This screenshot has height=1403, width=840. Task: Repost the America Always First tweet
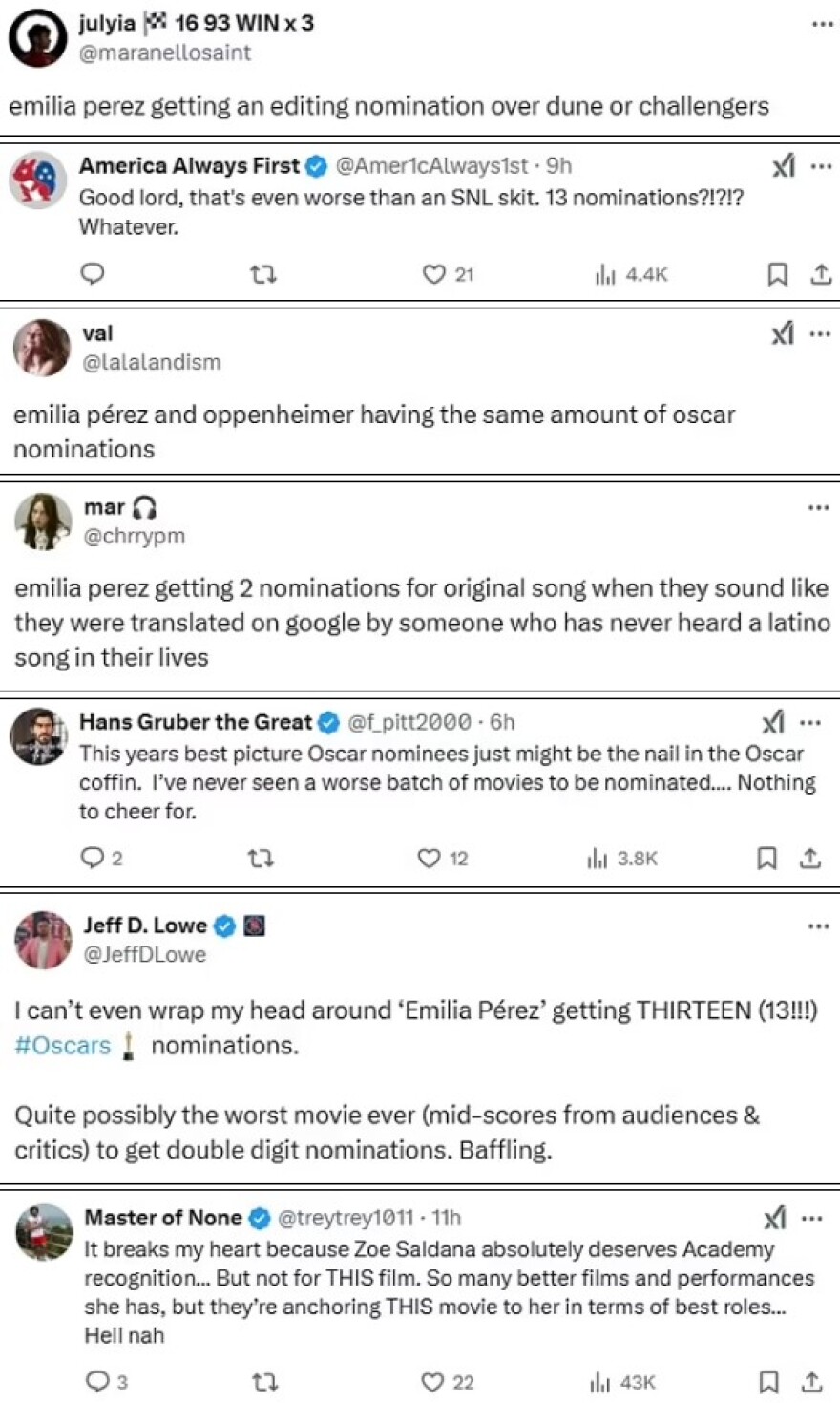[x=262, y=275]
